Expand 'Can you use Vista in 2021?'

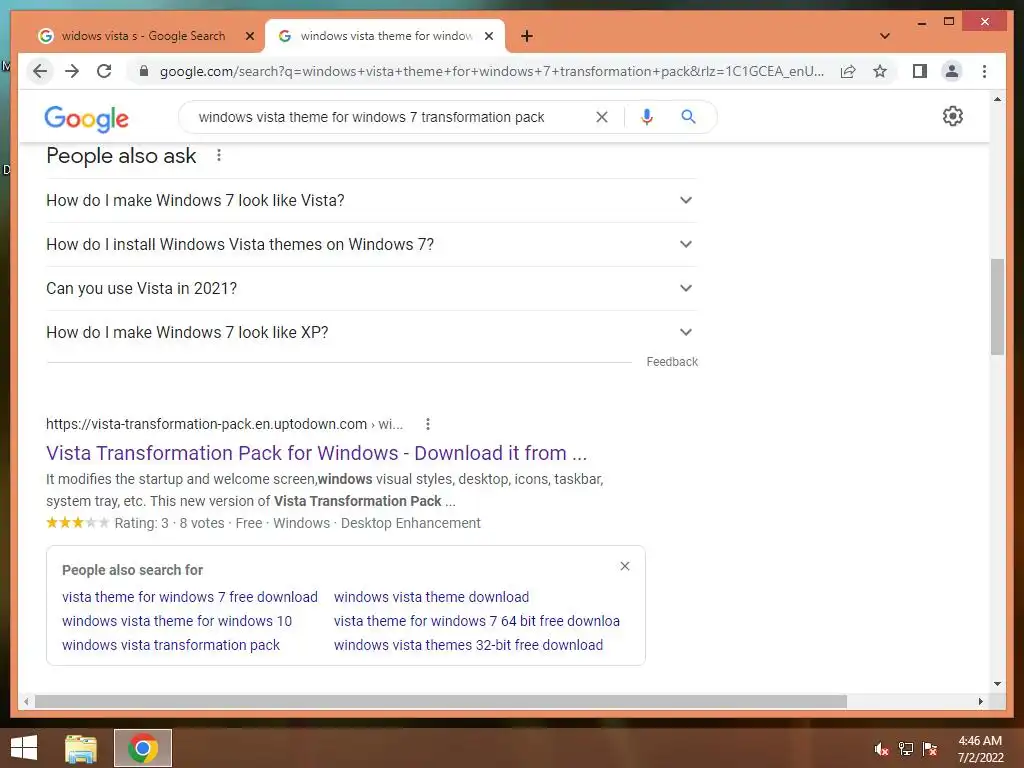pos(371,288)
